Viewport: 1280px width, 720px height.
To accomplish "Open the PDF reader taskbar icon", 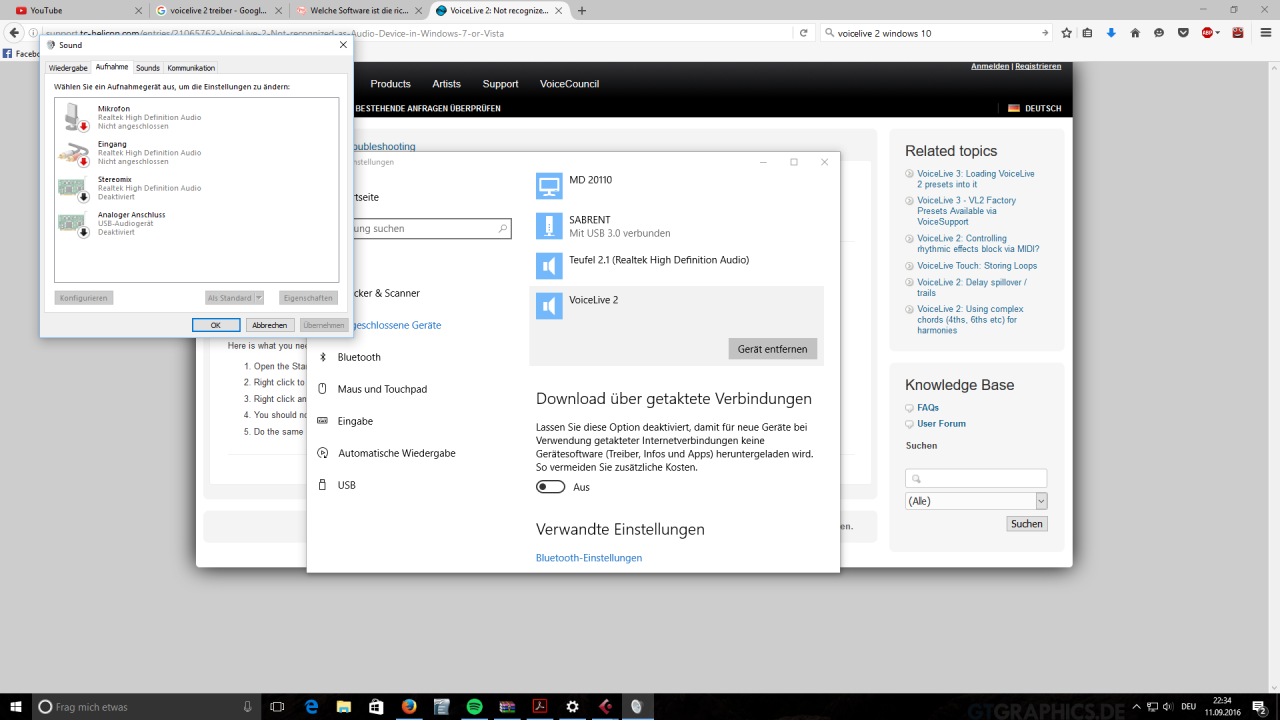I will coord(539,706).
